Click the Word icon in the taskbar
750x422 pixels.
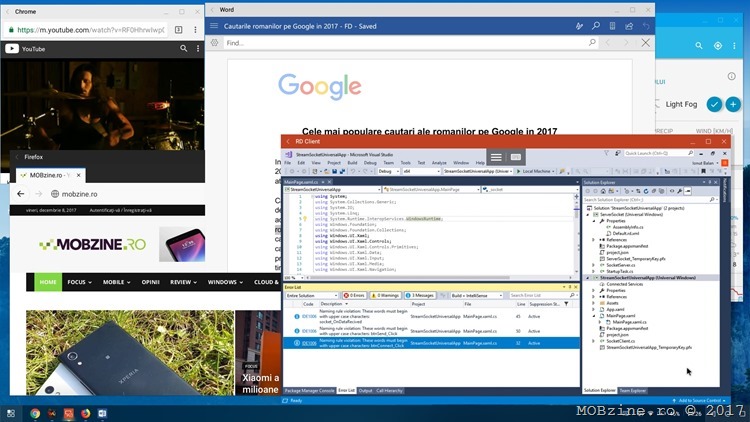(x=102, y=413)
